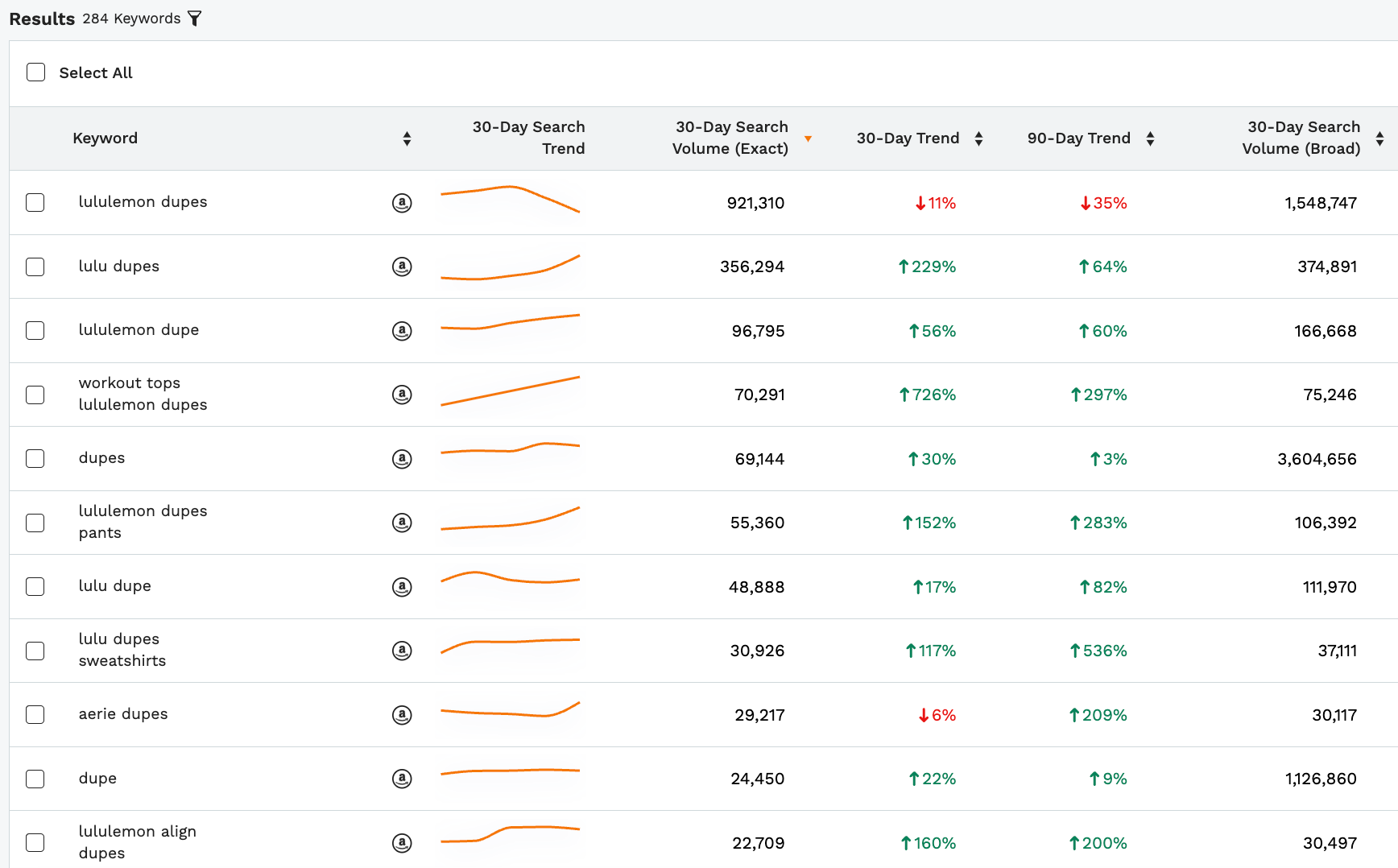View trend sparkline for aerie dupes
Viewport: 1398px width, 868px height.
pyautogui.click(x=510, y=709)
